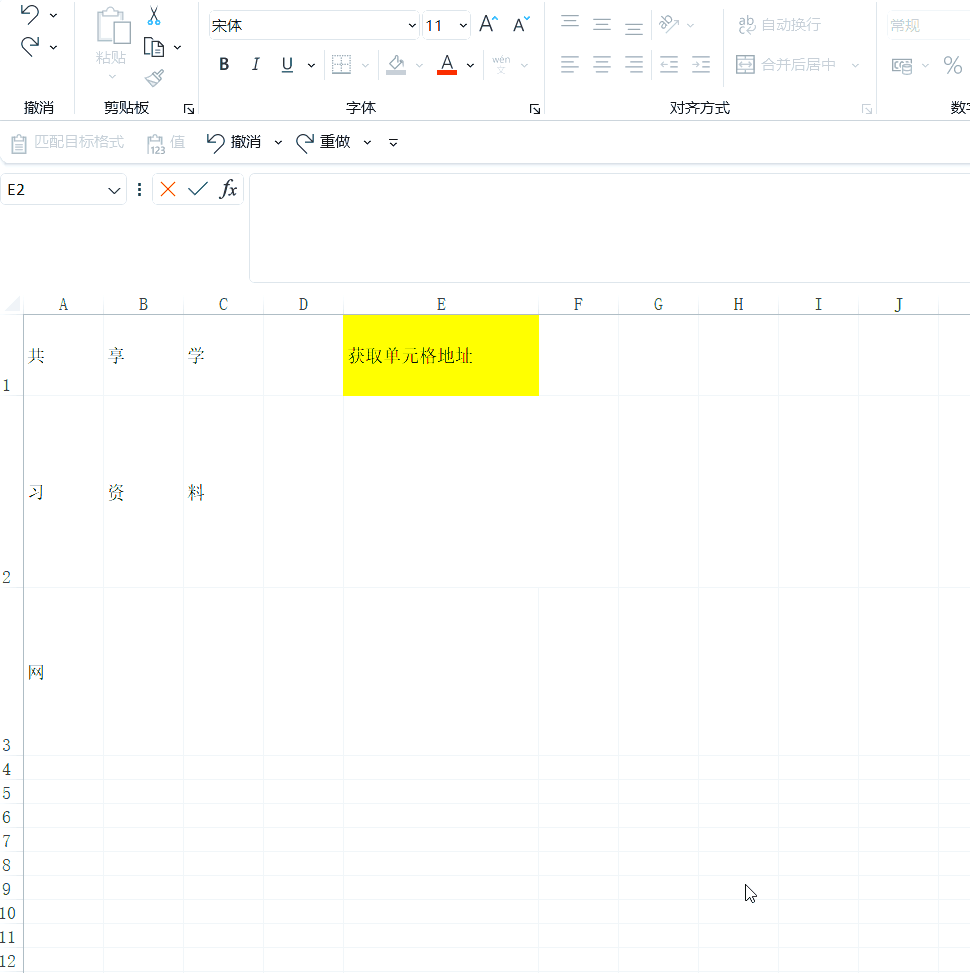This screenshot has height=973, width=970.
Task: Toggle underline formatting
Action: pos(287,65)
